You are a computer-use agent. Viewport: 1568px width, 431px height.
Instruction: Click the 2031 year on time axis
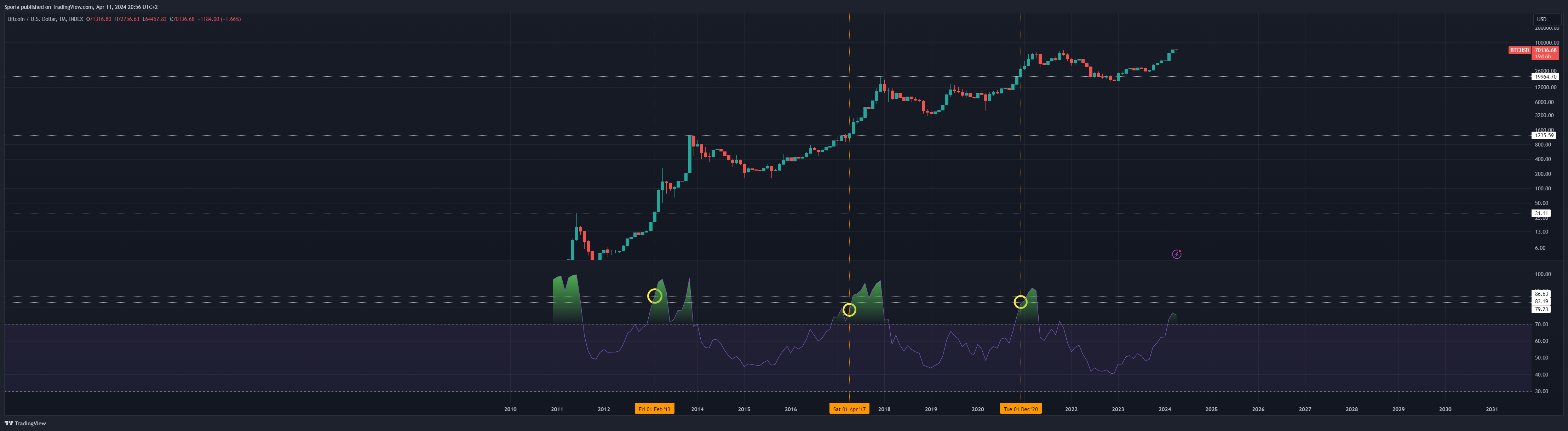(x=1491, y=409)
